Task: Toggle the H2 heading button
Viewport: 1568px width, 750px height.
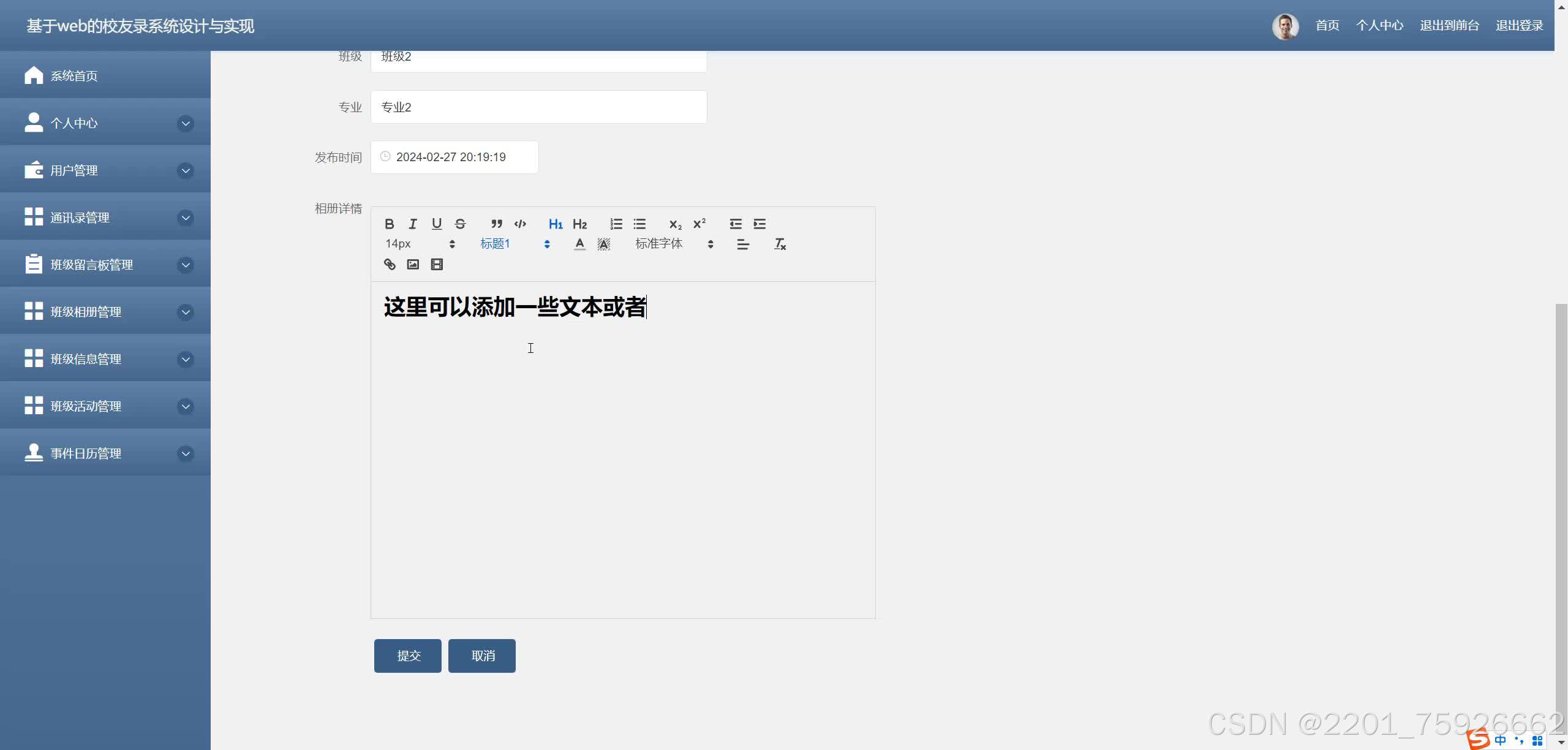Action: coord(579,224)
